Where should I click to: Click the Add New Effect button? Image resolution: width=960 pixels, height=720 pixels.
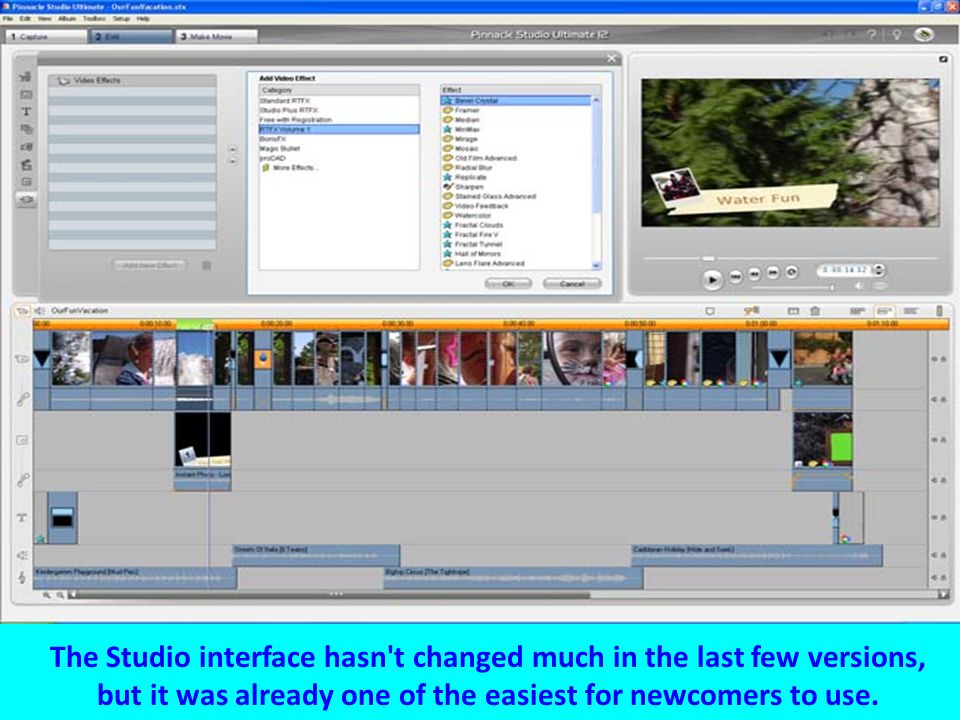click(x=150, y=266)
